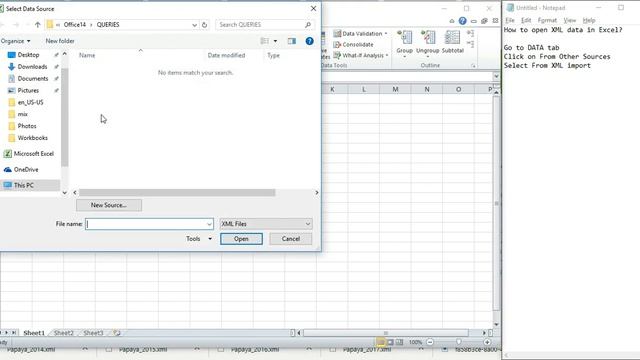Select the Group outline tool
Viewport: 640px width, 360px height.
coord(404,43)
